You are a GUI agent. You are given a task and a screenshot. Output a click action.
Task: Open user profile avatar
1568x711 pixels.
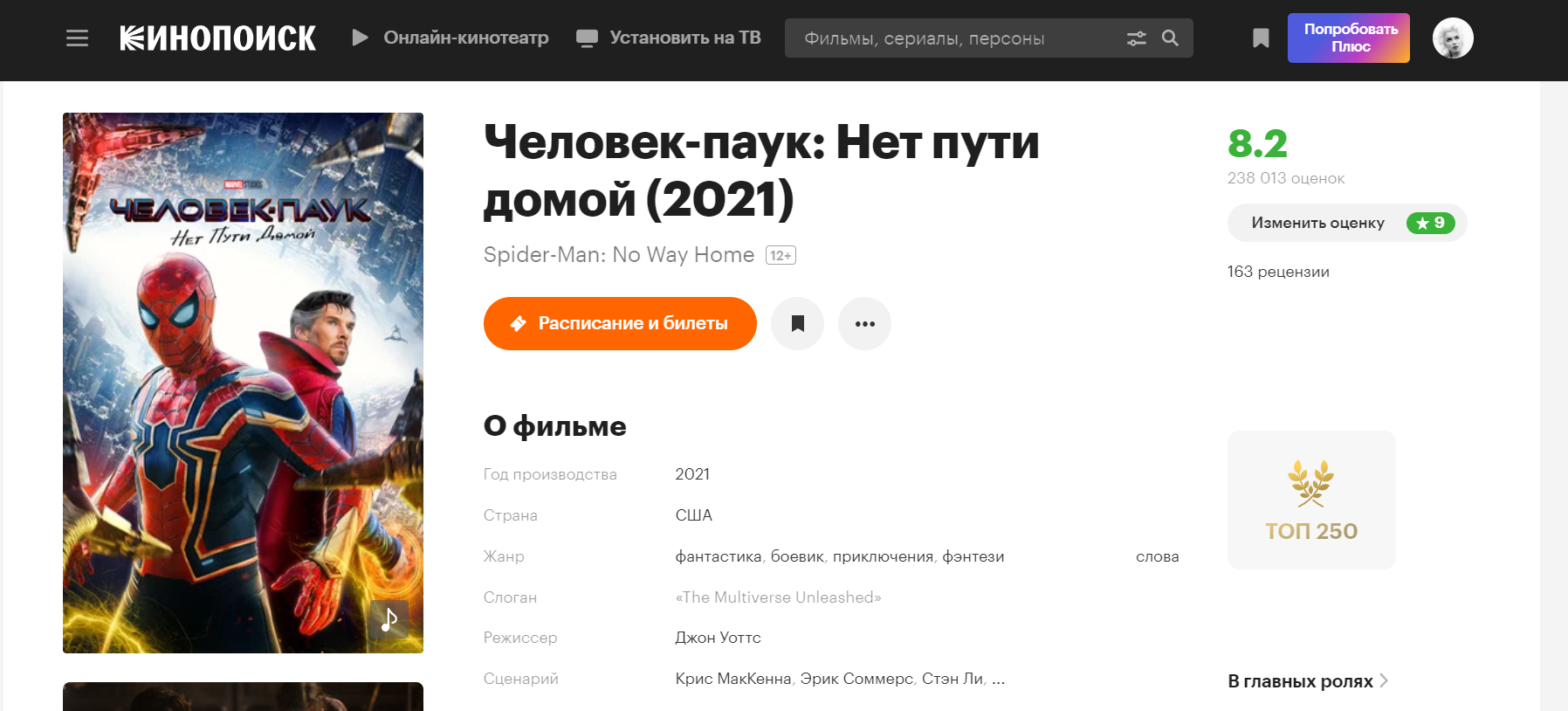[x=1453, y=38]
